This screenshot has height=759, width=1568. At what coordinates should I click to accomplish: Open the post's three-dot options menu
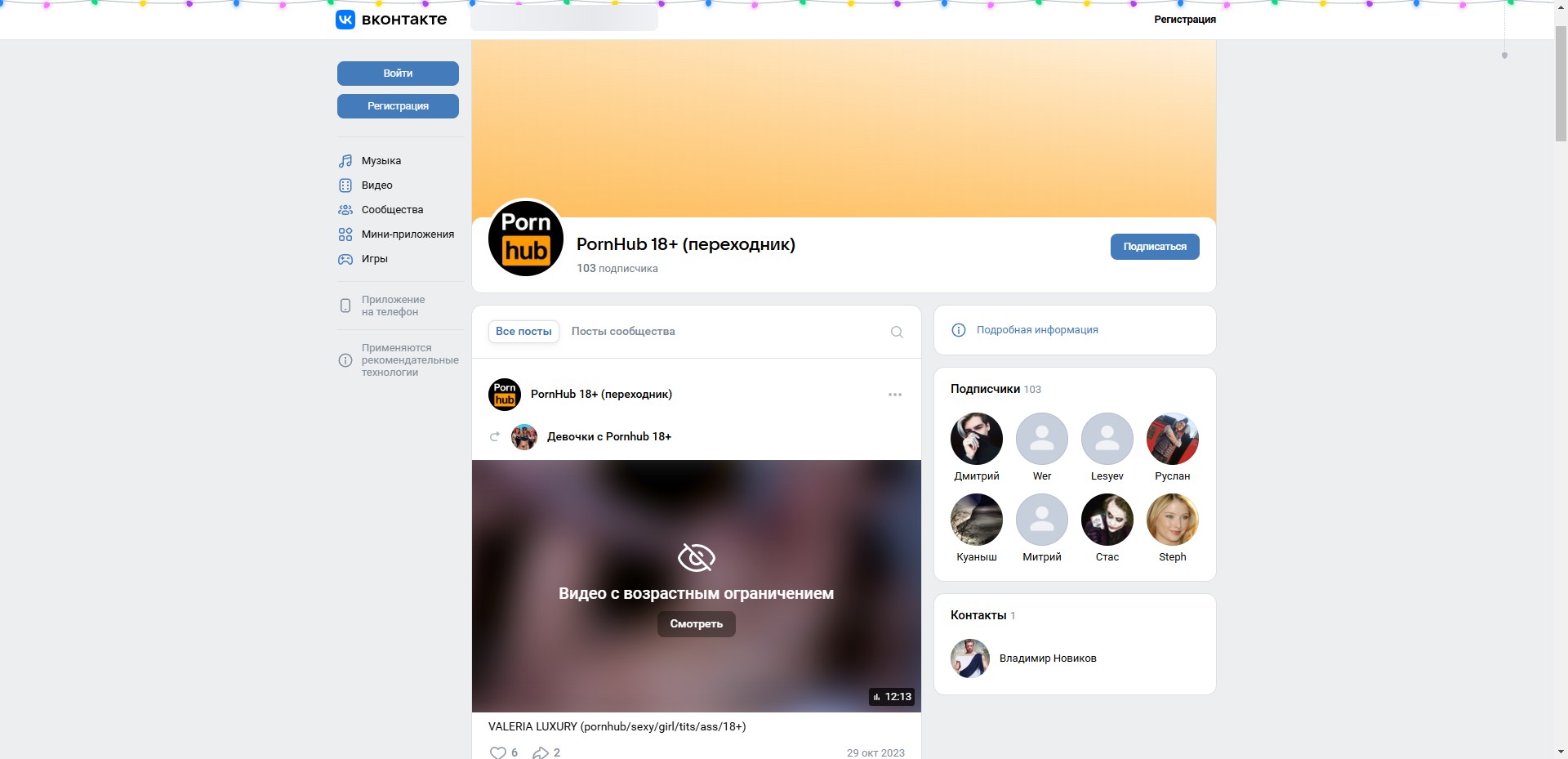[x=895, y=395]
